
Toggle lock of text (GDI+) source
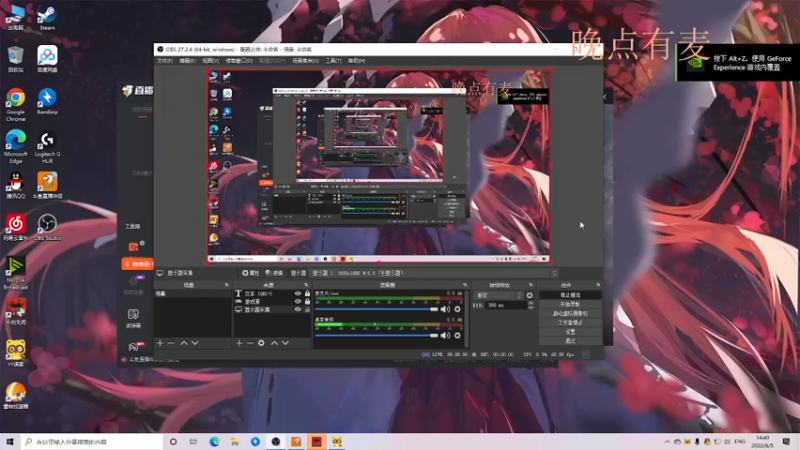pos(307,294)
